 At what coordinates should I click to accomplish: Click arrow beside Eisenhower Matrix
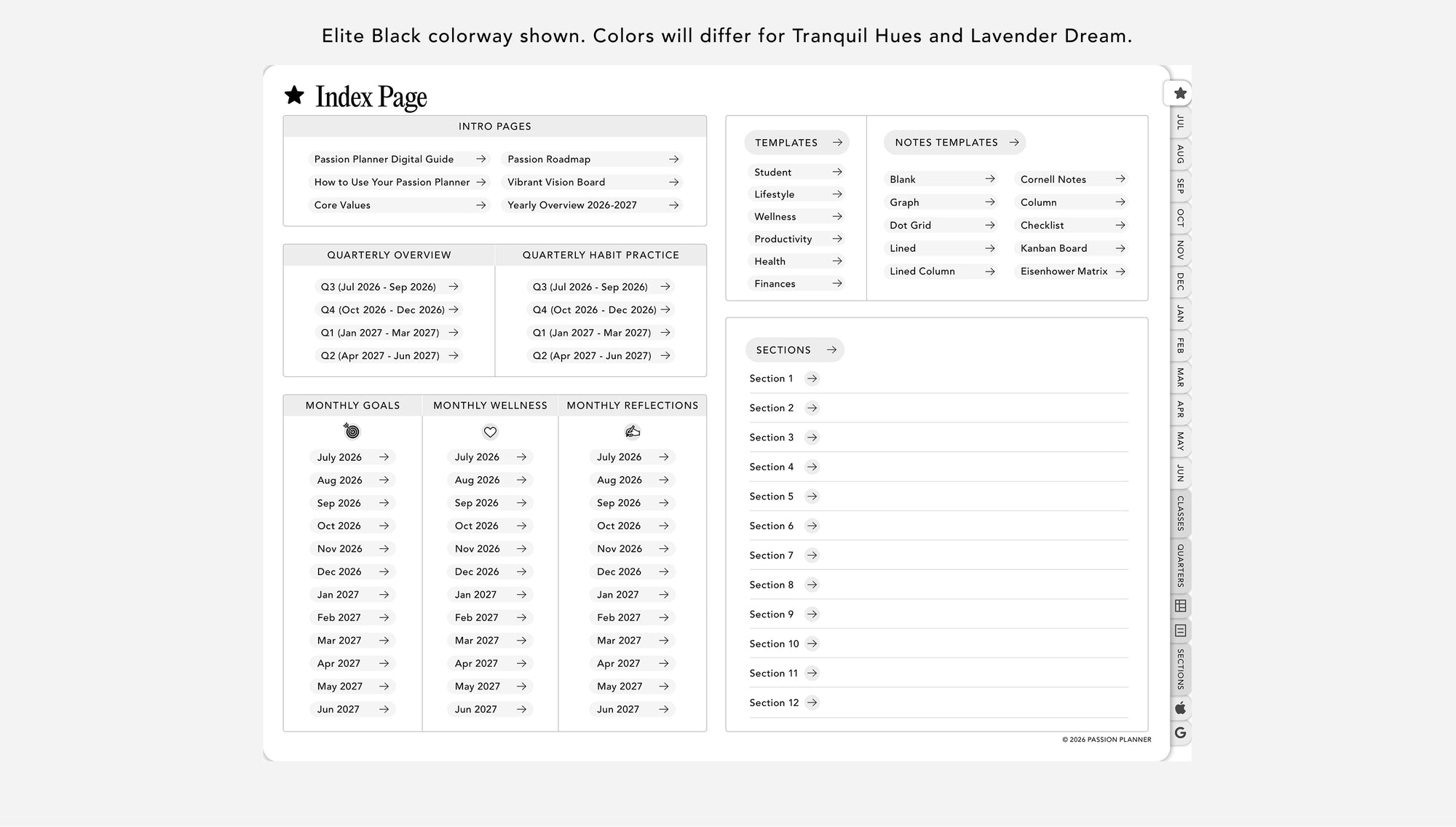(x=1120, y=272)
